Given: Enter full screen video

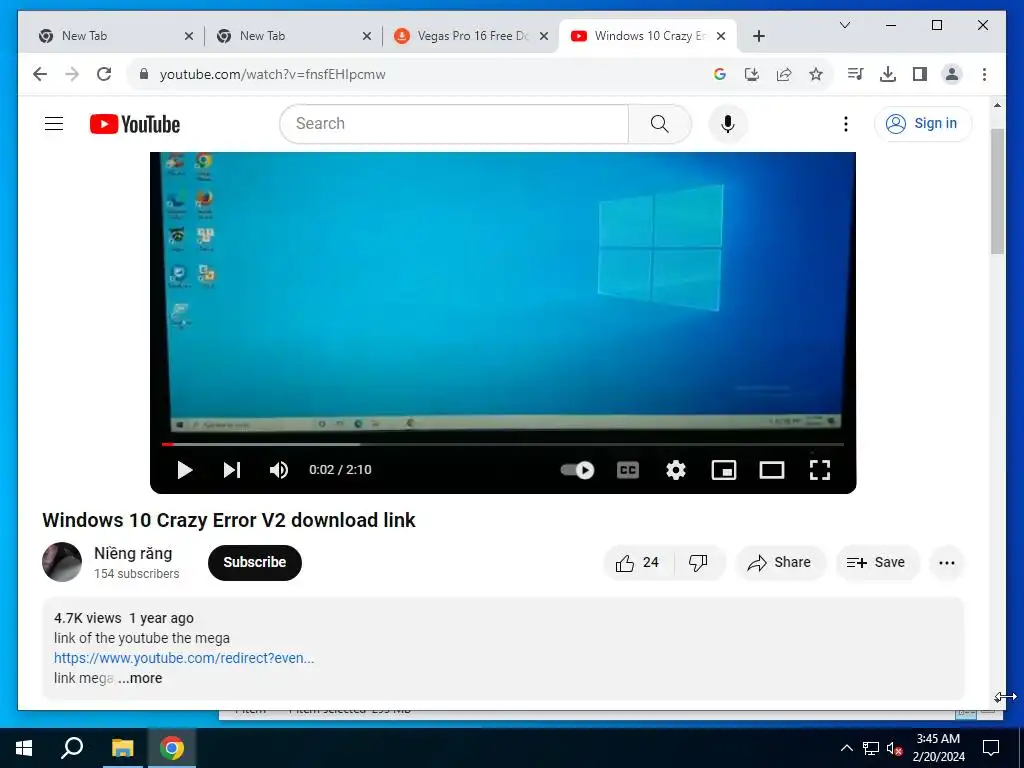Looking at the screenshot, I should pyautogui.click(x=820, y=470).
